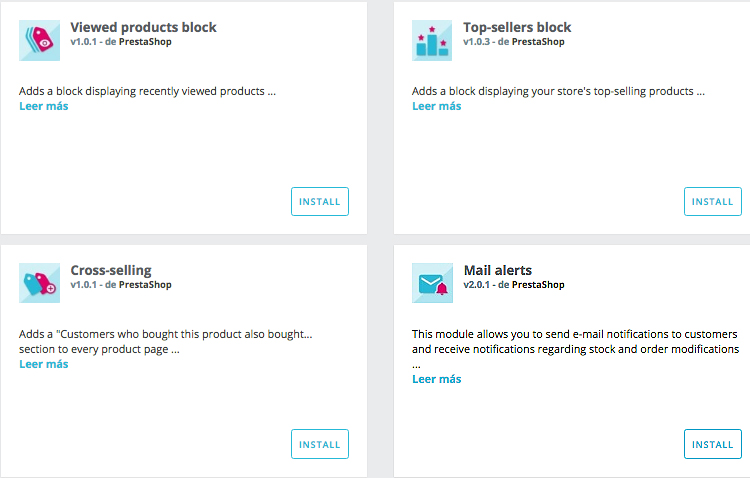Click the Viewed products block module icon
This screenshot has height=478, width=750.
tap(40, 40)
